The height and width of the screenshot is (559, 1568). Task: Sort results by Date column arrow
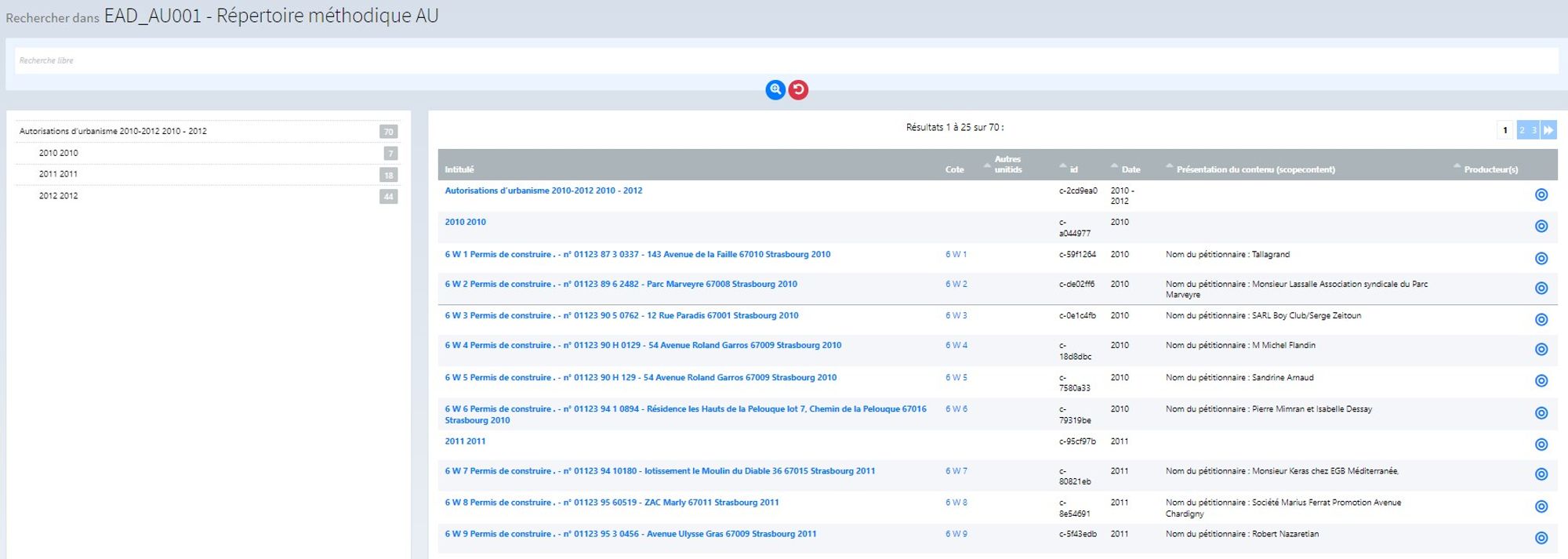point(1114,165)
